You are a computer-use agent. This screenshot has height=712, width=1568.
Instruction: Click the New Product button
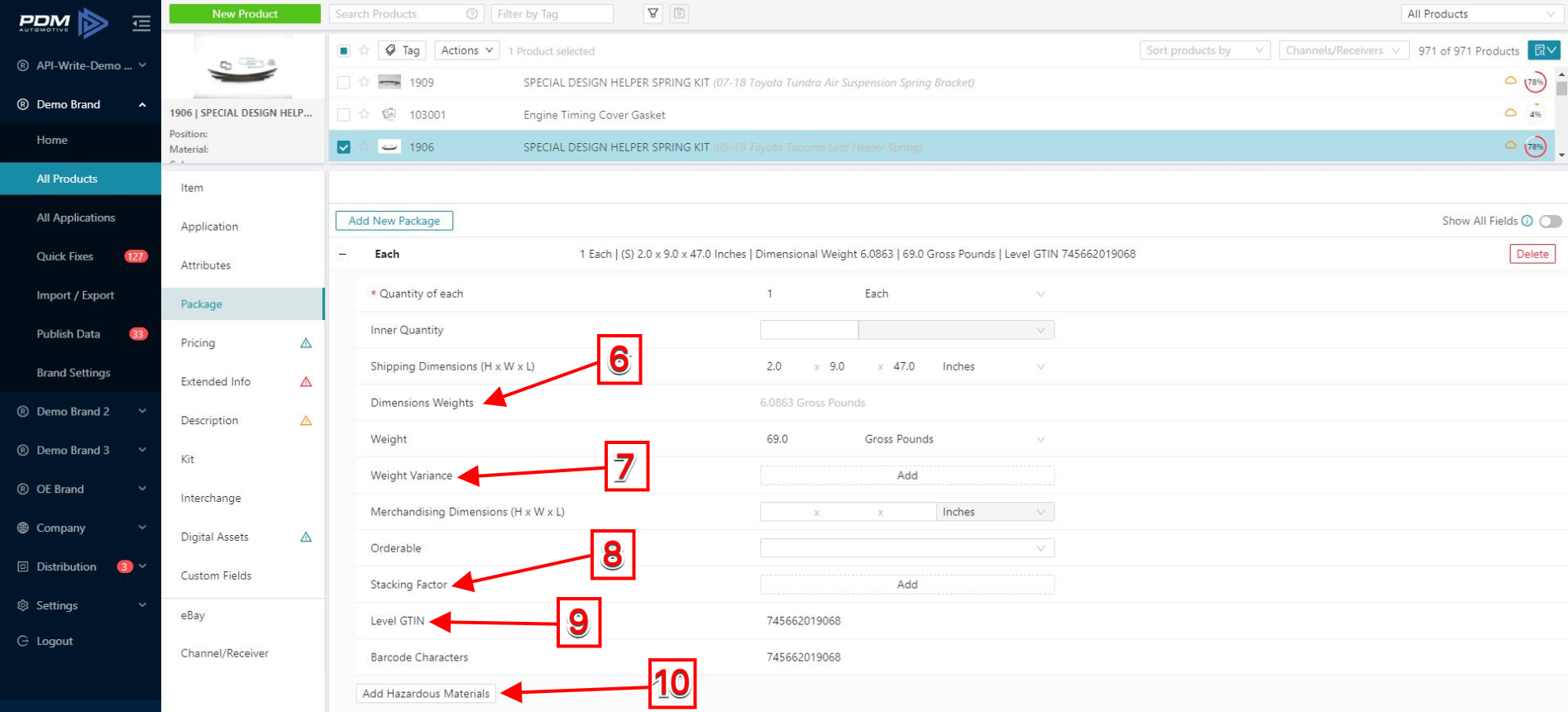click(245, 13)
